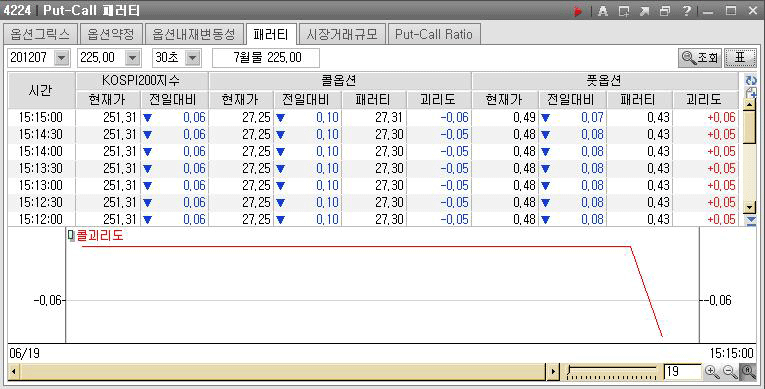Viewport: 765px width, 389px height.
Task: Click the 15:15:00 time cell
Action: point(41,117)
